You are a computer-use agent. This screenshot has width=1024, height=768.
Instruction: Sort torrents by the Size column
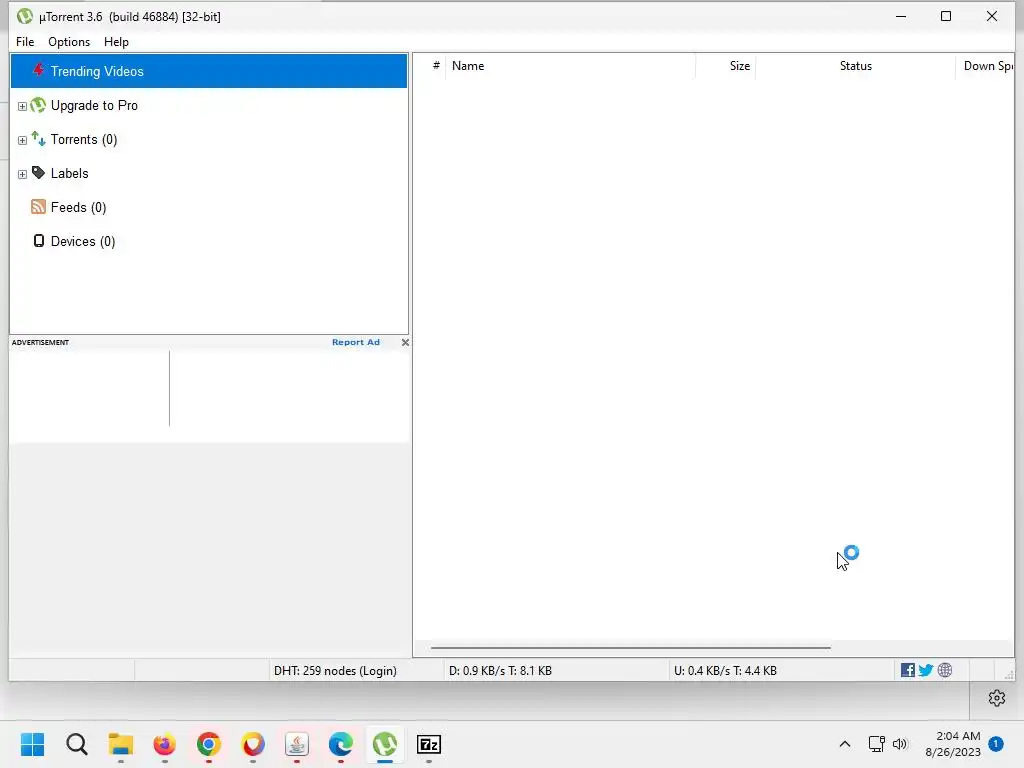click(726, 66)
